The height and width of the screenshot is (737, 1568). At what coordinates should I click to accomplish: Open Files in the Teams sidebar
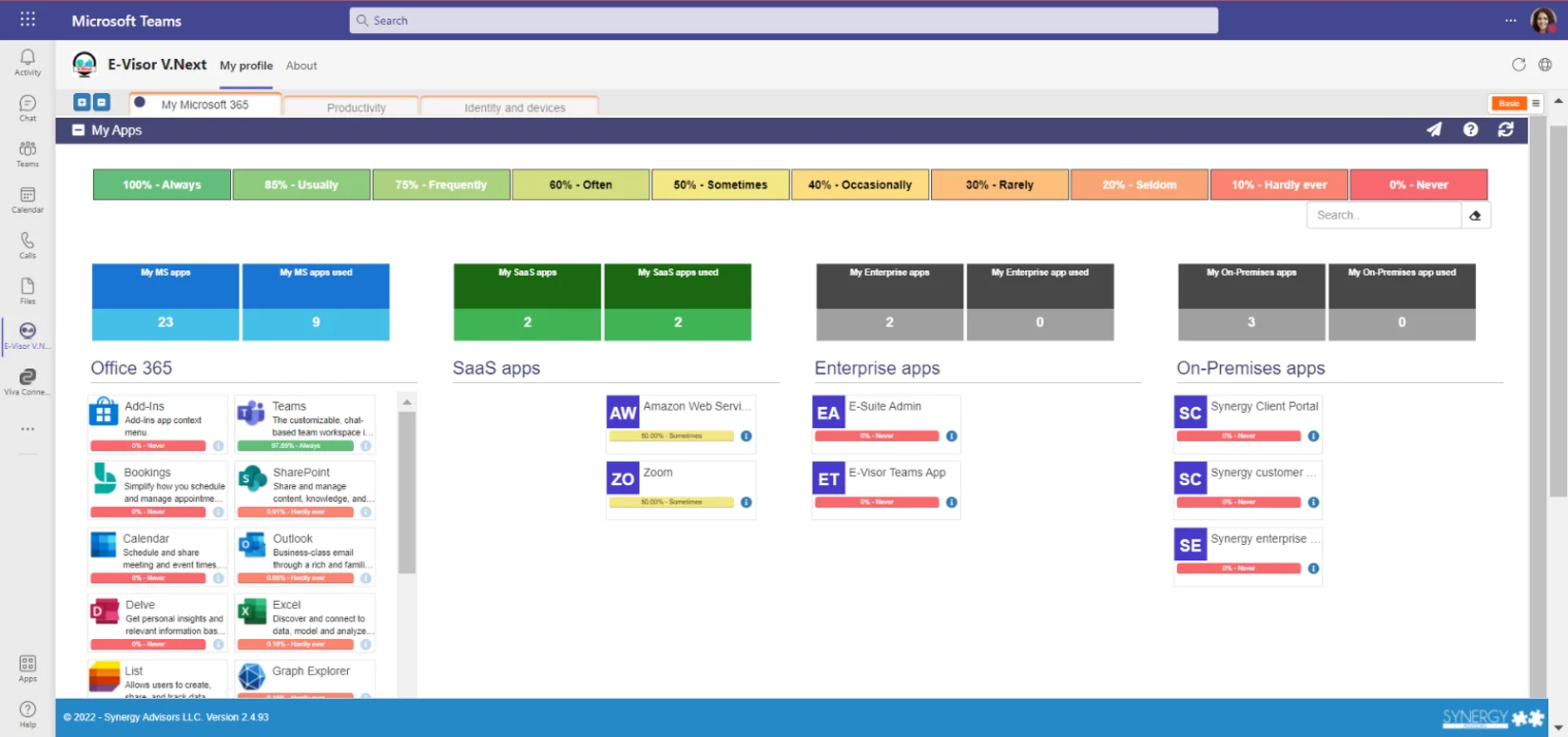click(28, 291)
